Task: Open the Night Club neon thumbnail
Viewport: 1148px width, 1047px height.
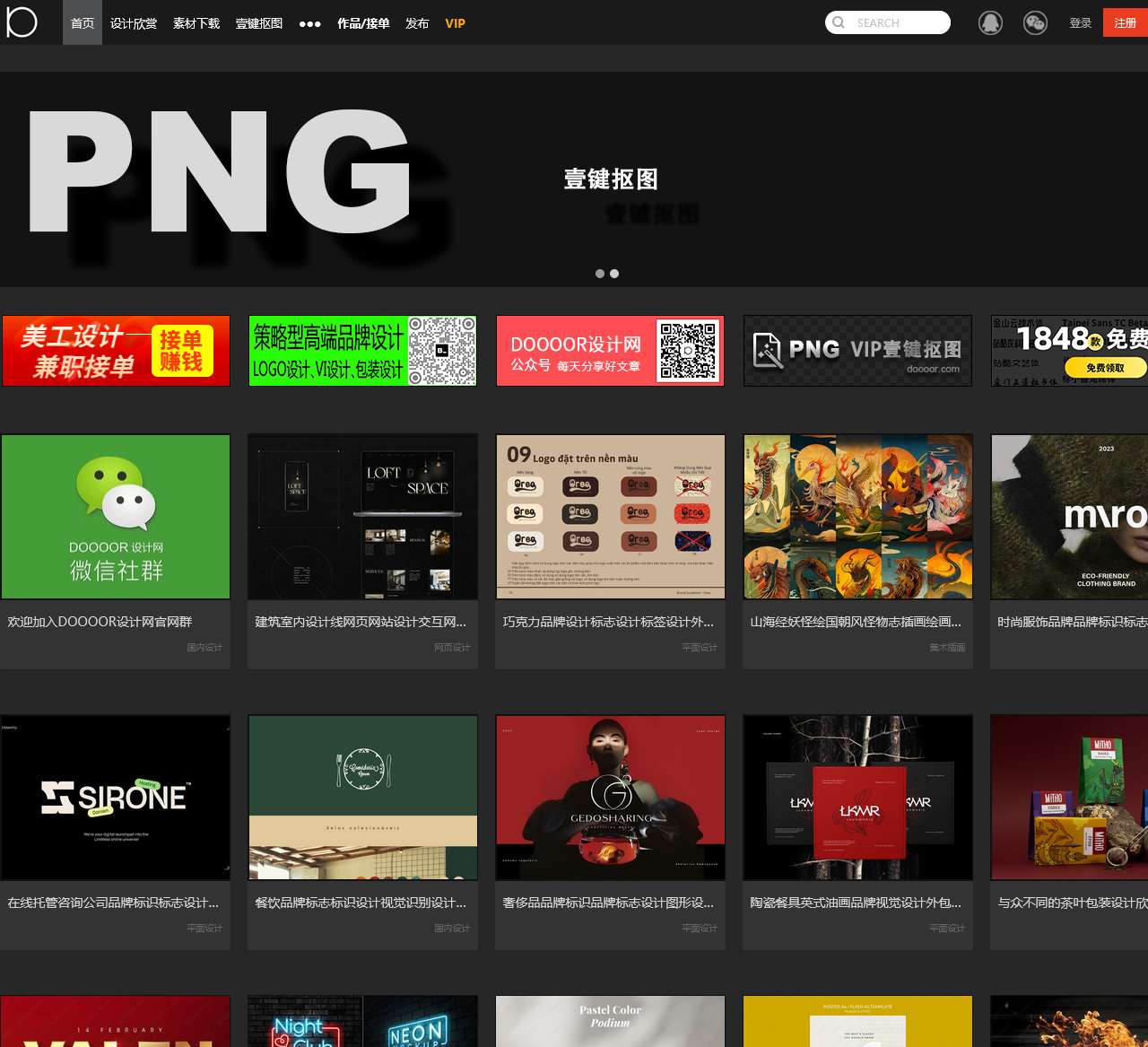Action: [x=362, y=1021]
